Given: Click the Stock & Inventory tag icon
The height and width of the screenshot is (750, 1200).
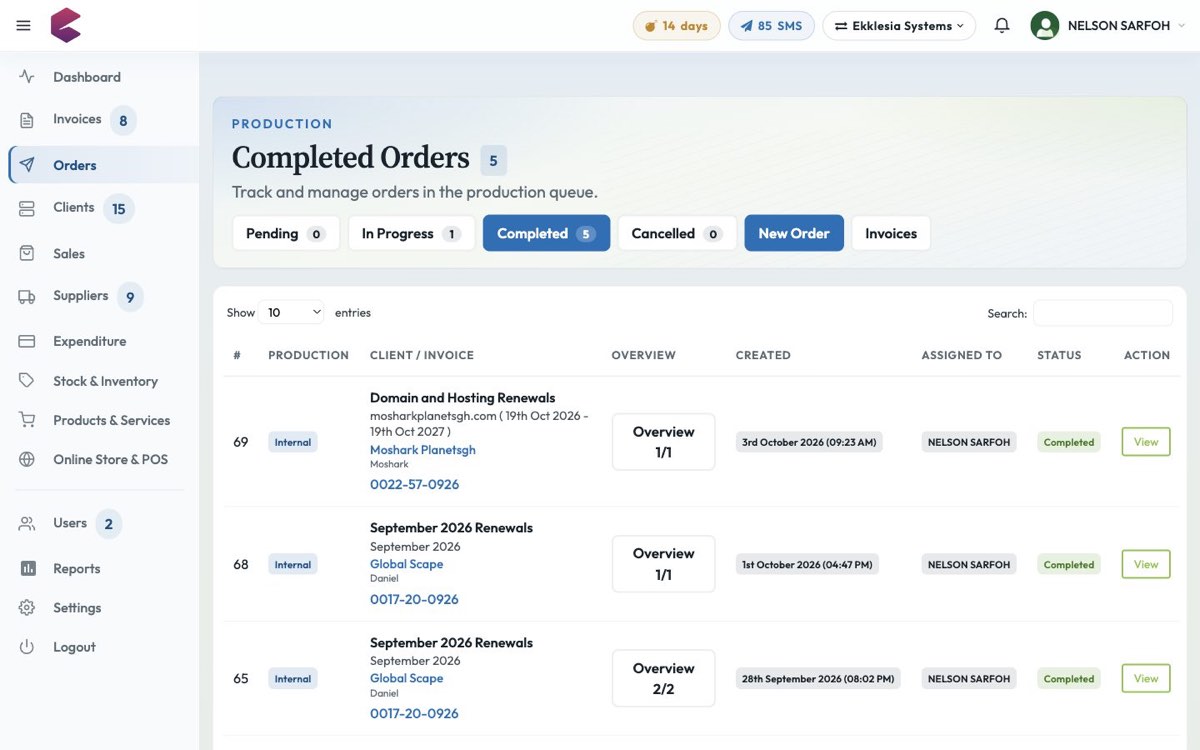Looking at the screenshot, I should click(x=27, y=381).
